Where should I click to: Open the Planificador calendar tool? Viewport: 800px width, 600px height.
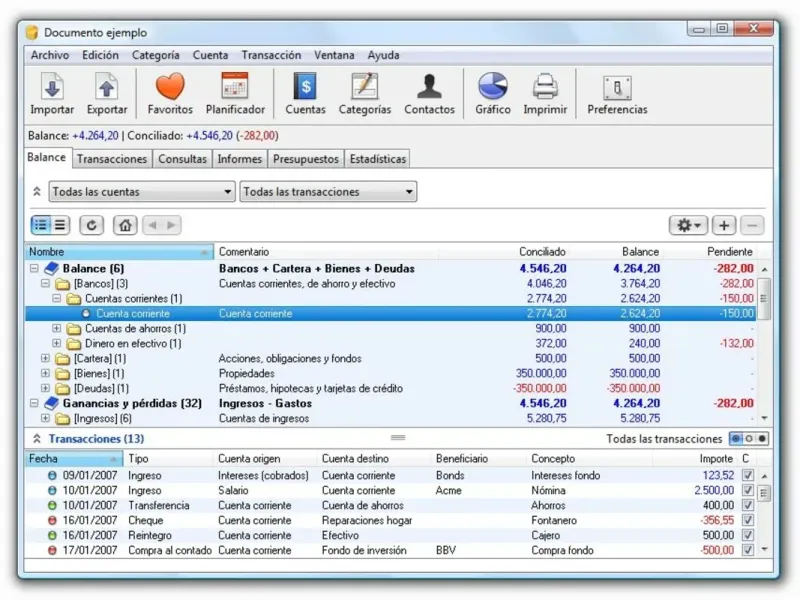pos(235,88)
